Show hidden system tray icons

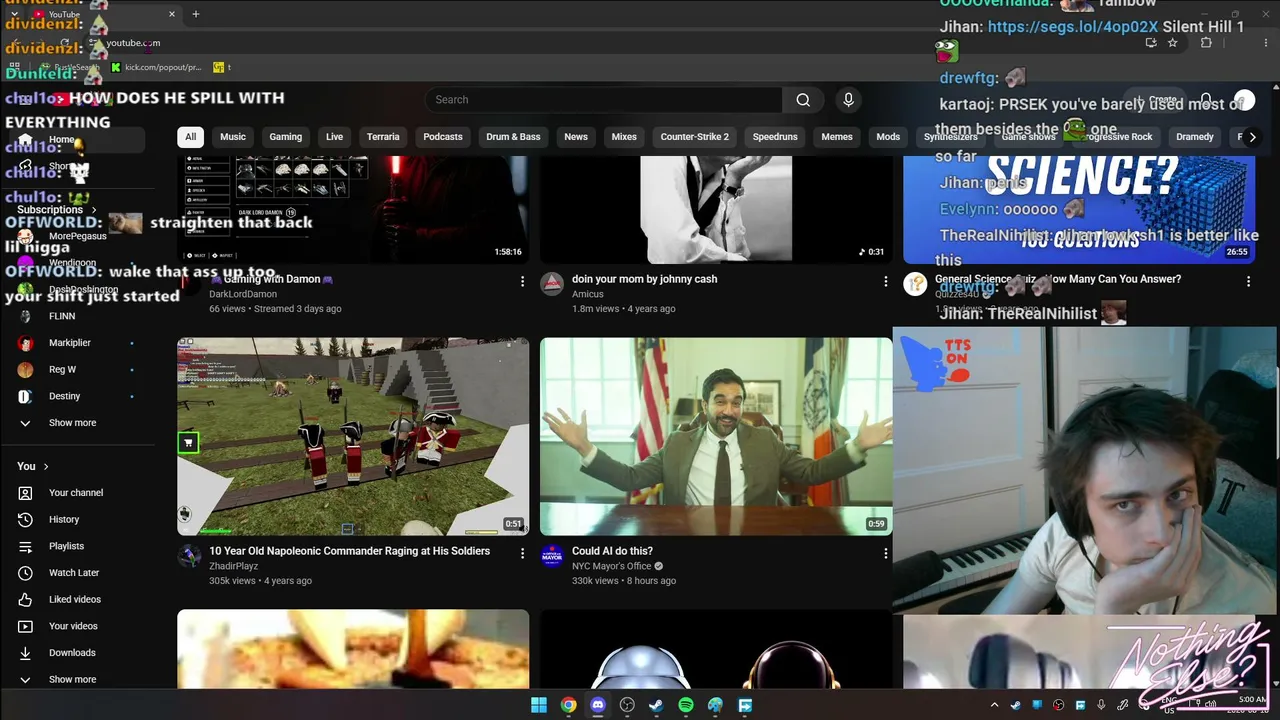pyautogui.click(x=994, y=705)
